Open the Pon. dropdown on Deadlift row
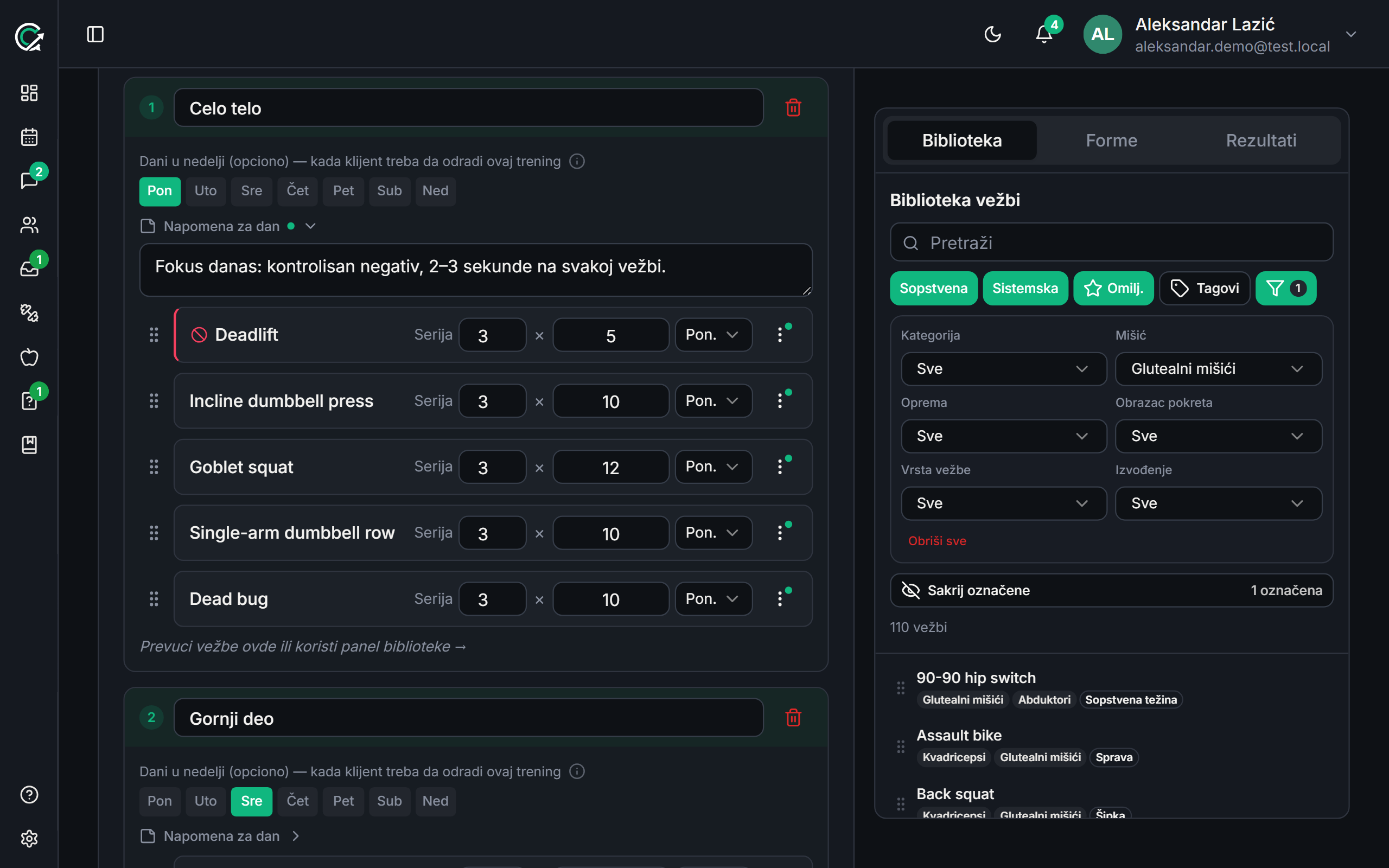1389x868 pixels. 713,335
